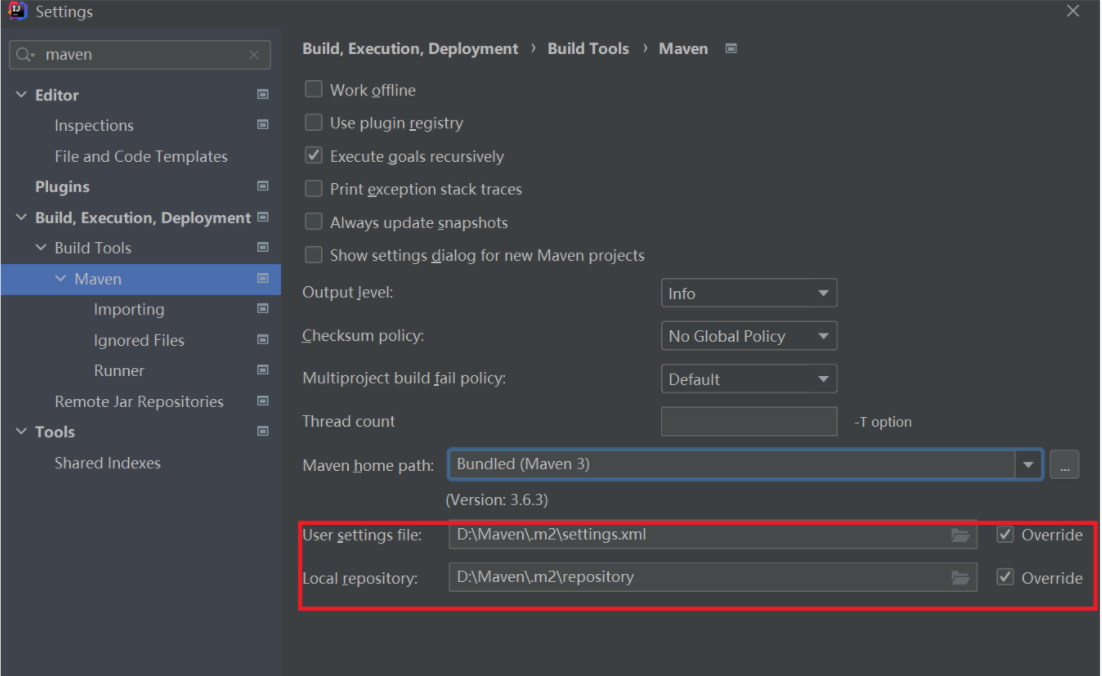Image resolution: width=1102 pixels, height=676 pixels.
Task: Browse folder icon for User settings file
Action: coord(960,535)
